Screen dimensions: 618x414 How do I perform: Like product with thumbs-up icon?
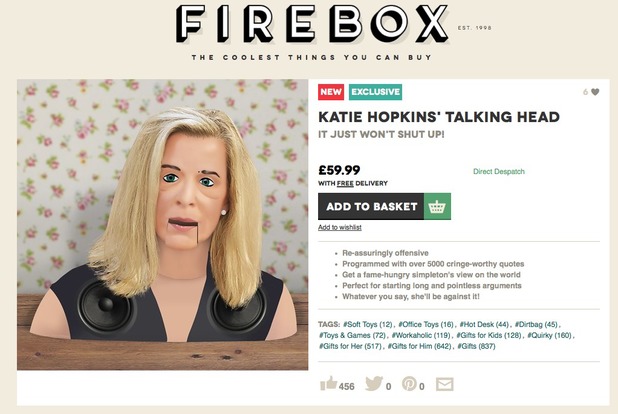point(329,383)
